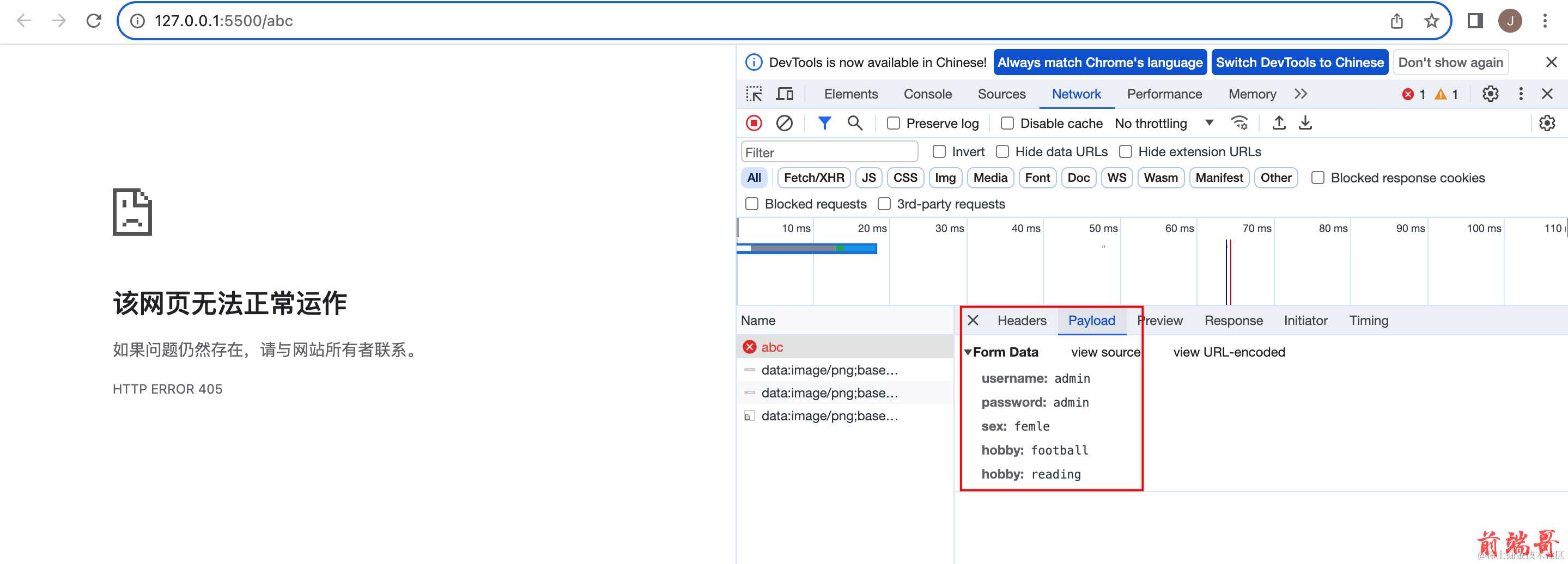Check Hide data URLs
This screenshot has width=1568, height=564.
click(1002, 151)
